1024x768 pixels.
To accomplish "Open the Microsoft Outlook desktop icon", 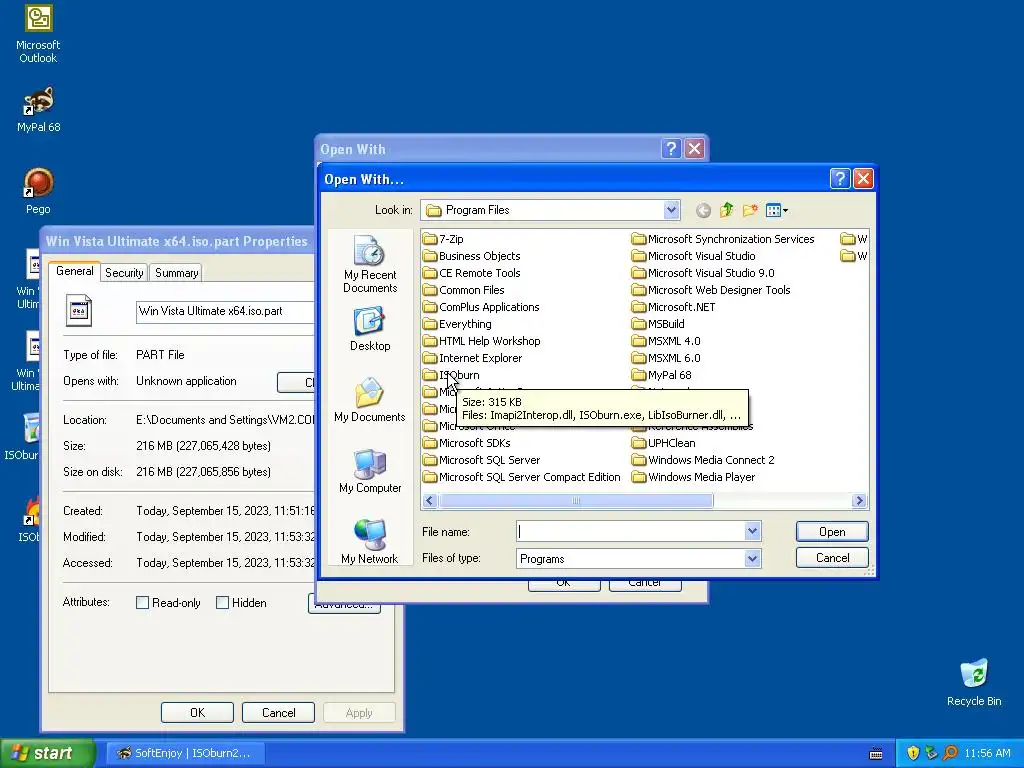I will click(38, 34).
